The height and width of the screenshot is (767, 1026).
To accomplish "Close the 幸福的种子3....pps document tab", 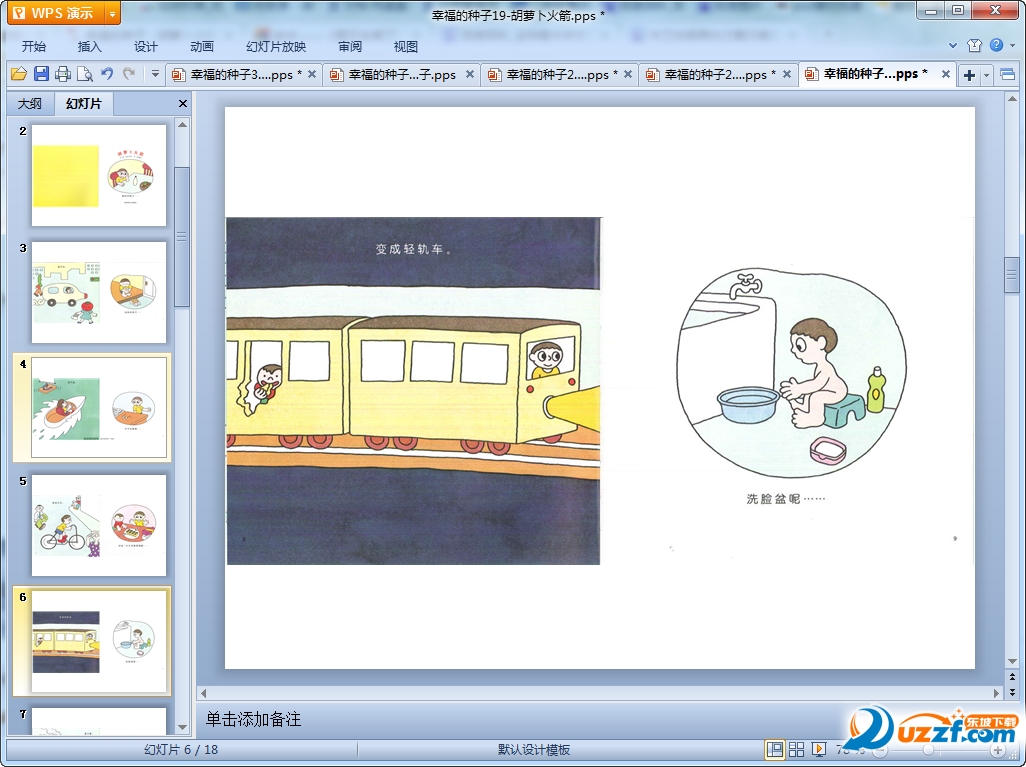I will (312, 74).
